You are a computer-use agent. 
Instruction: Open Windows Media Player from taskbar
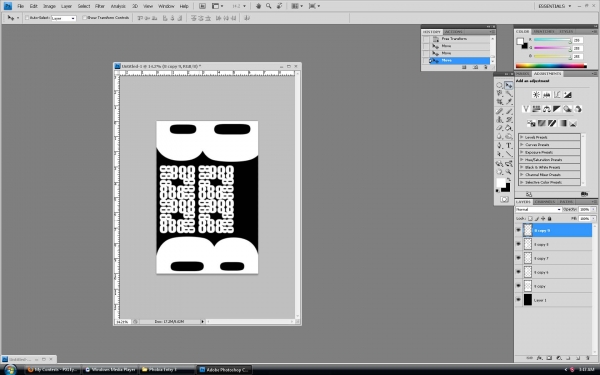tap(111, 370)
